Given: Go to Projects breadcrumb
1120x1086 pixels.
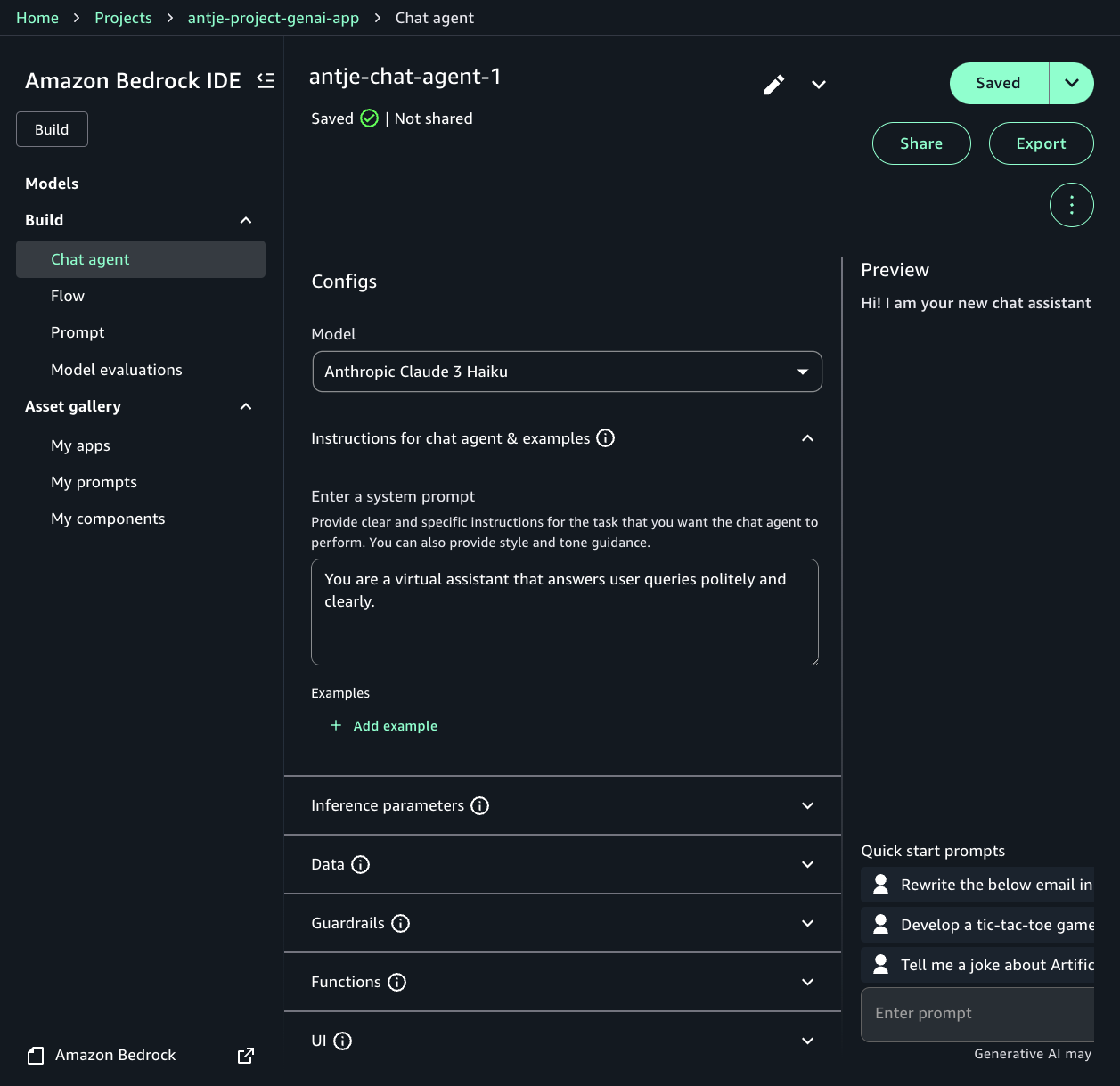Looking at the screenshot, I should point(123,18).
